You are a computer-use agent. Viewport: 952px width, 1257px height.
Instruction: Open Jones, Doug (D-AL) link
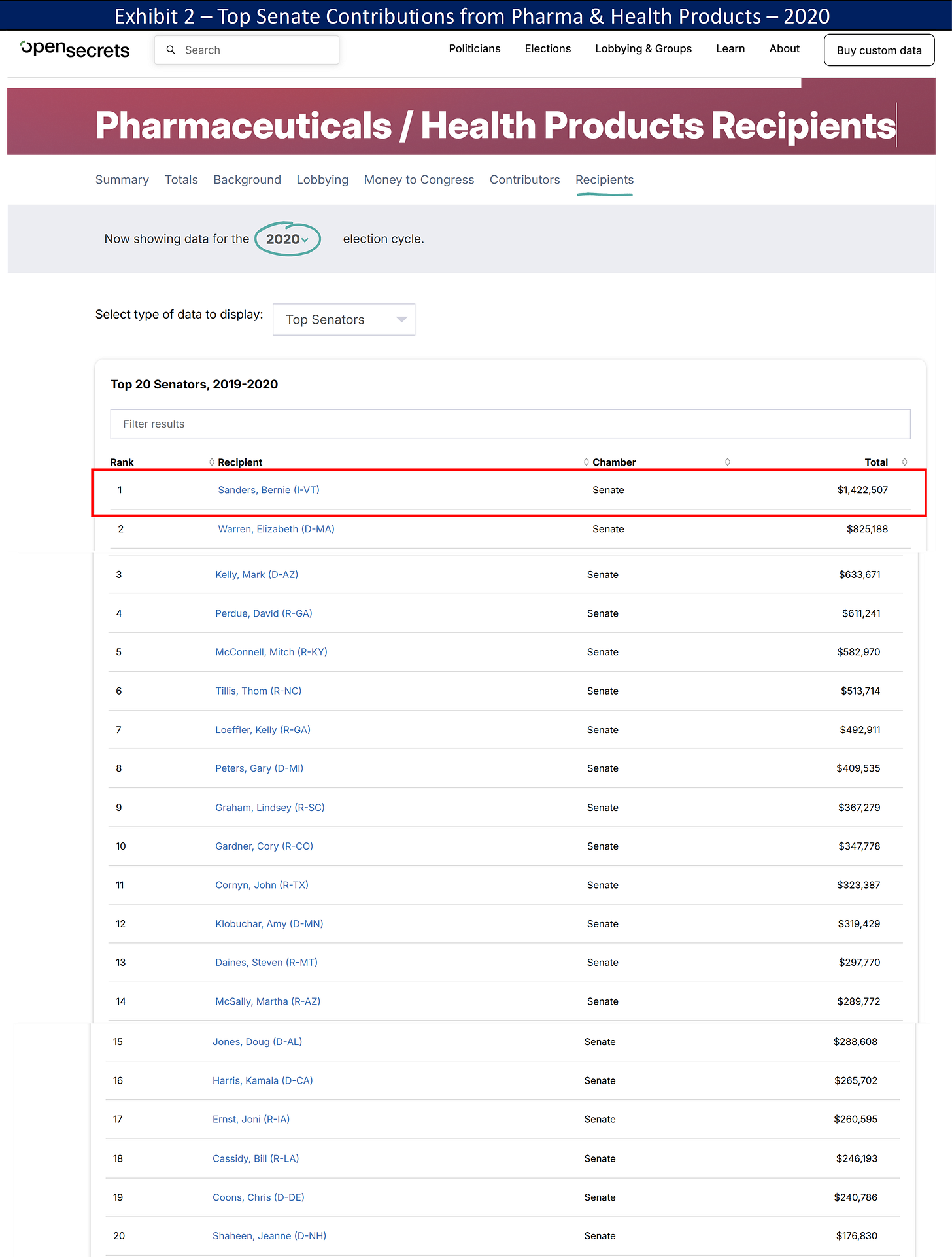(258, 1042)
